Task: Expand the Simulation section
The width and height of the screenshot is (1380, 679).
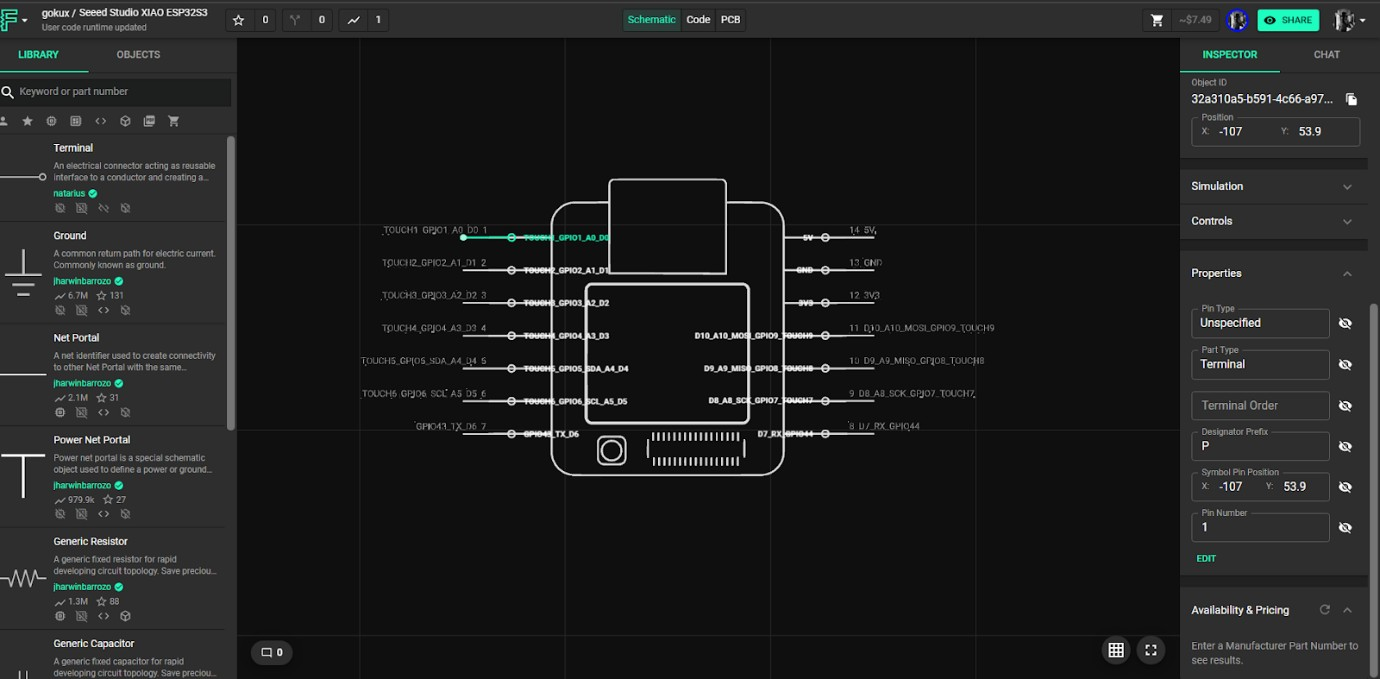Action: 1273,186
